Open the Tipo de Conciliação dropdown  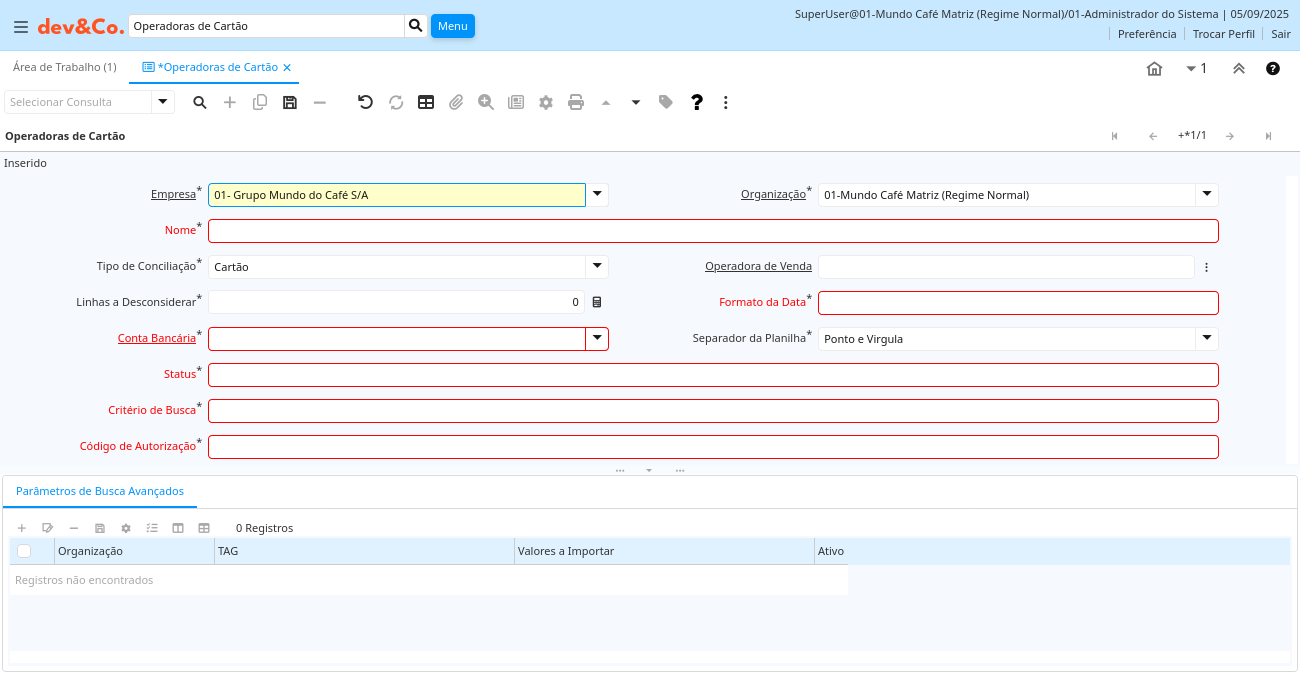point(597,266)
